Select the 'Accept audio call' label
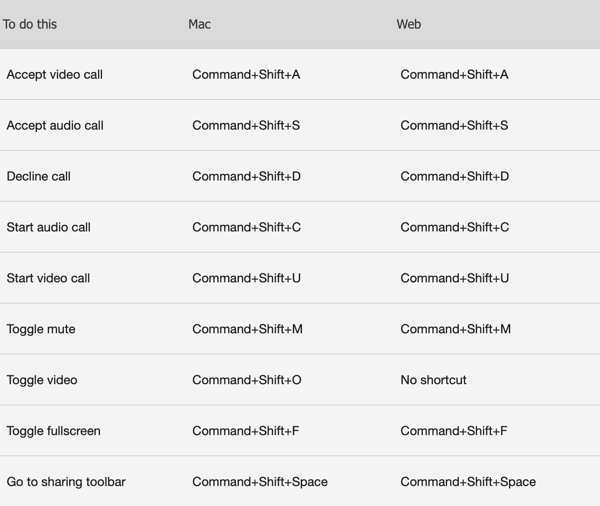 (x=55, y=125)
